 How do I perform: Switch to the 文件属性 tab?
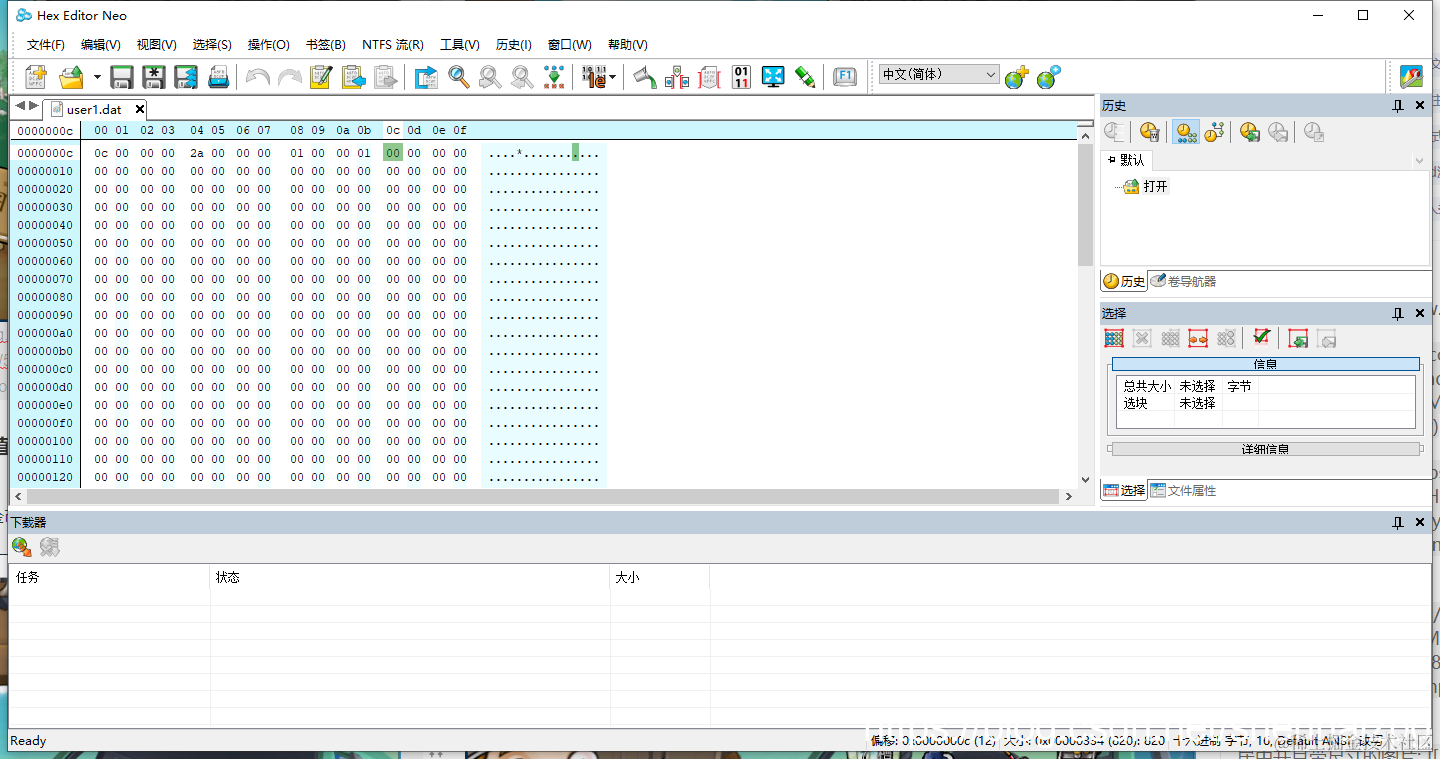(x=1183, y=491)
